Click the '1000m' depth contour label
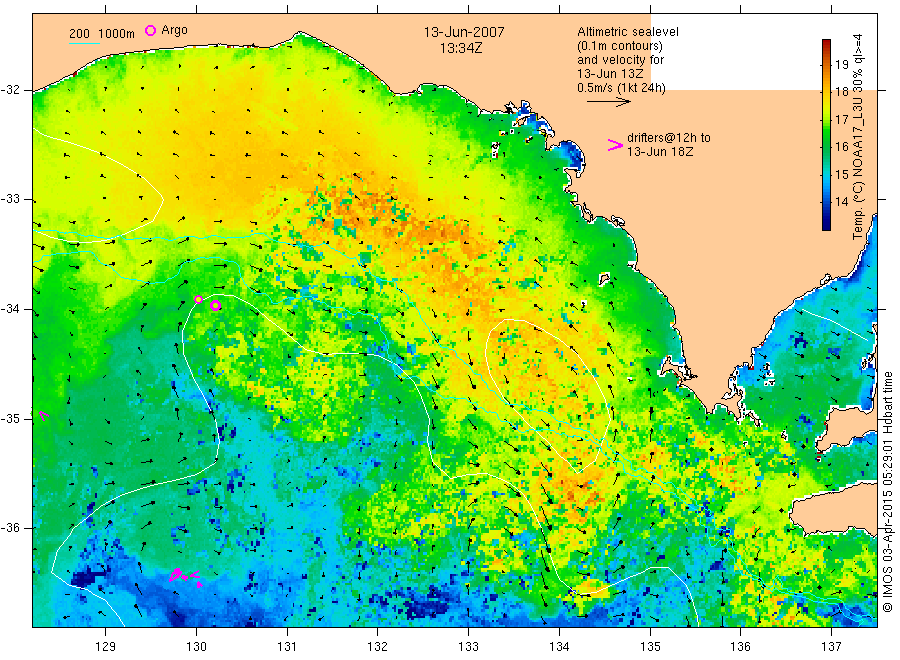The width and height of the screenshot is (900, 660). [117, 34]
